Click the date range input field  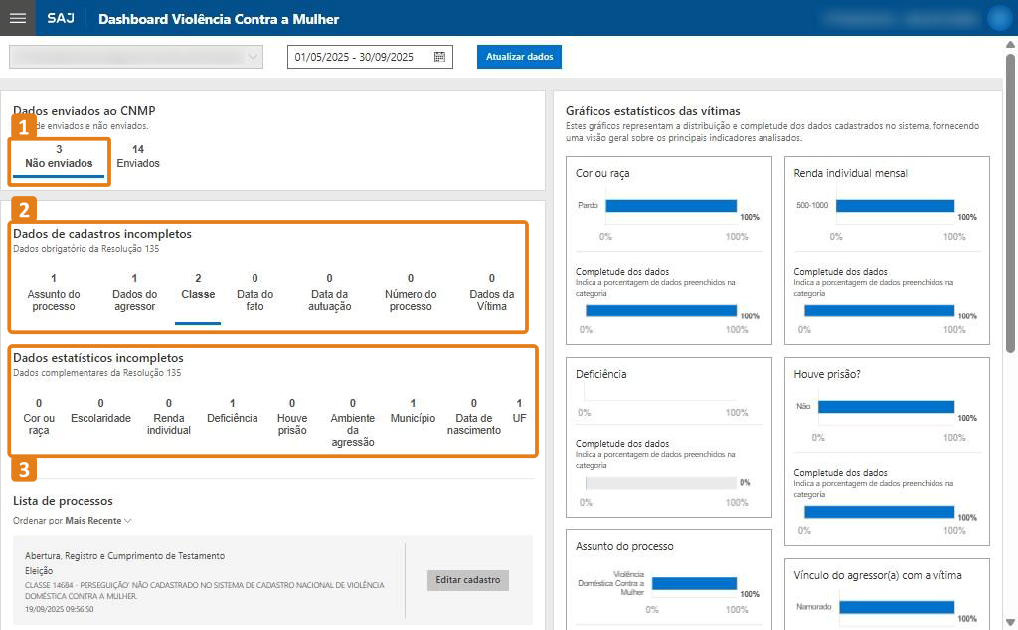[358, 58]
